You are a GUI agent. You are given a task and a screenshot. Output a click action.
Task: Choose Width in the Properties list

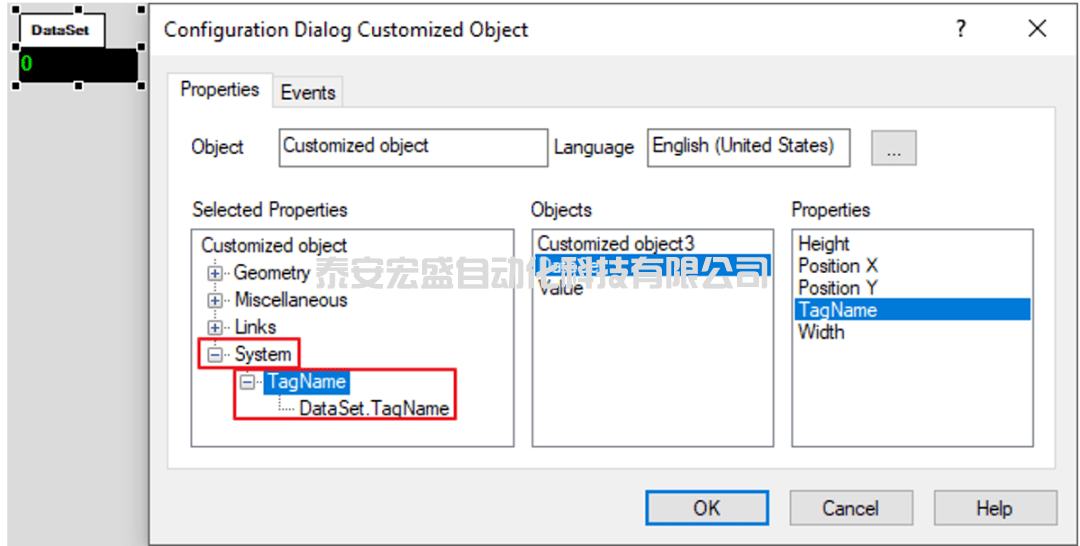[821, 332]
